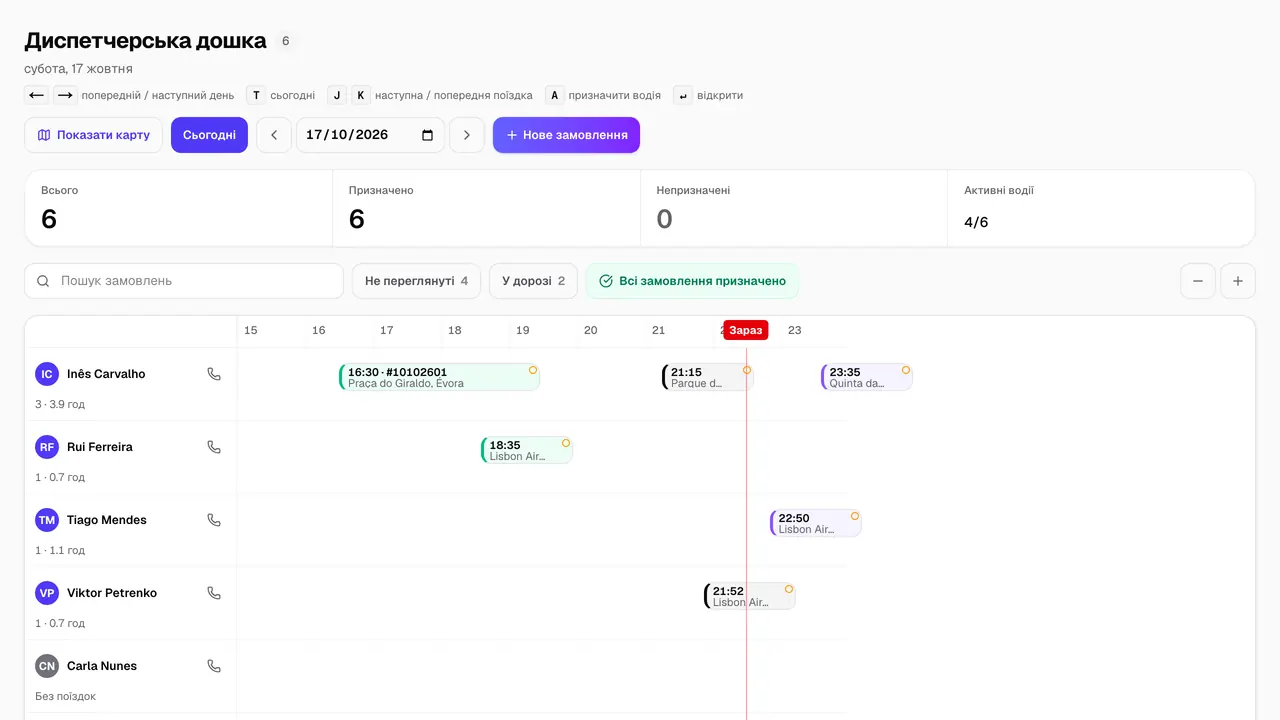Open calendar picker icon in date field

(x=428, y=135)
